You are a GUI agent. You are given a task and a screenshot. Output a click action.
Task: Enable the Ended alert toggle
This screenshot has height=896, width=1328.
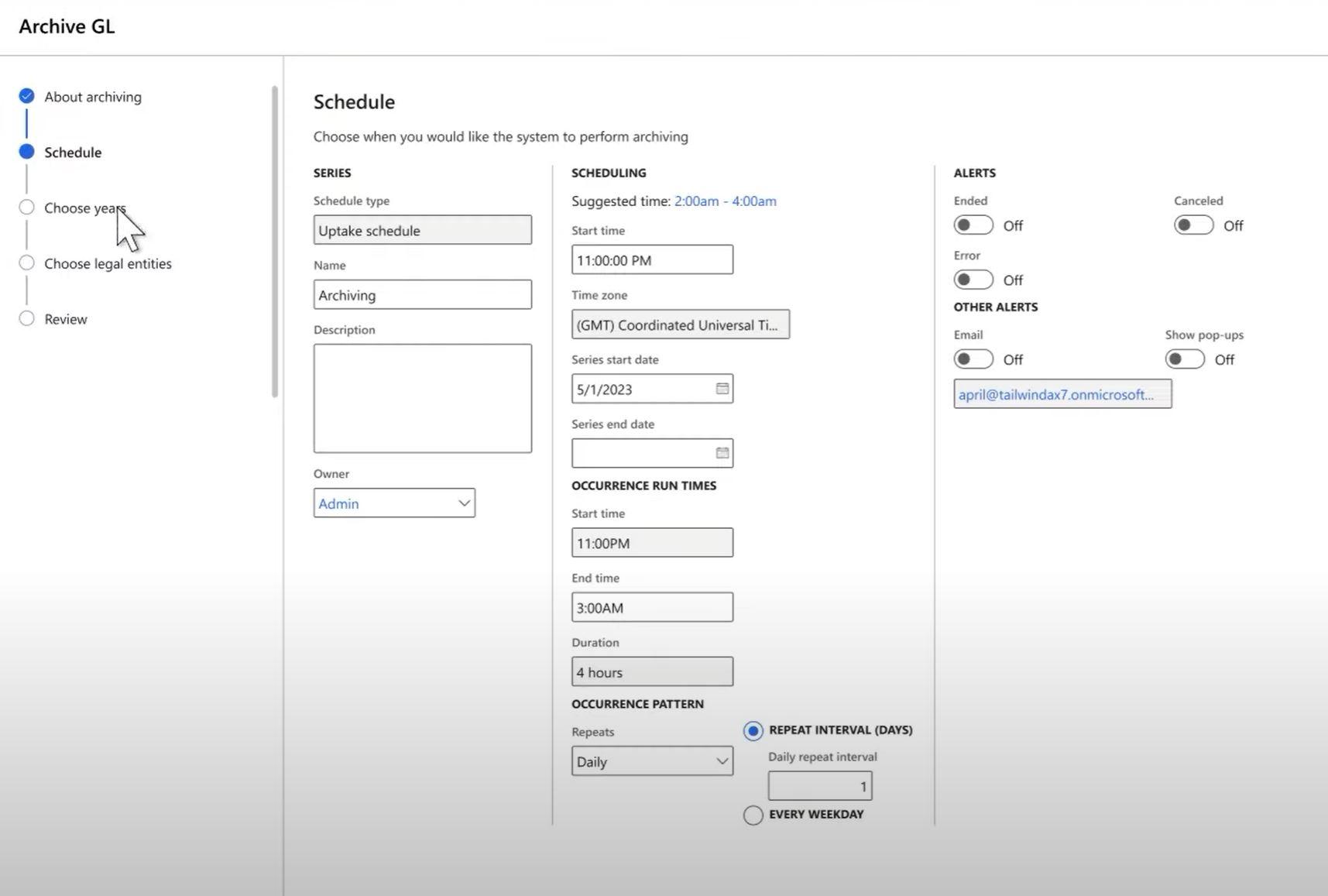973,225
